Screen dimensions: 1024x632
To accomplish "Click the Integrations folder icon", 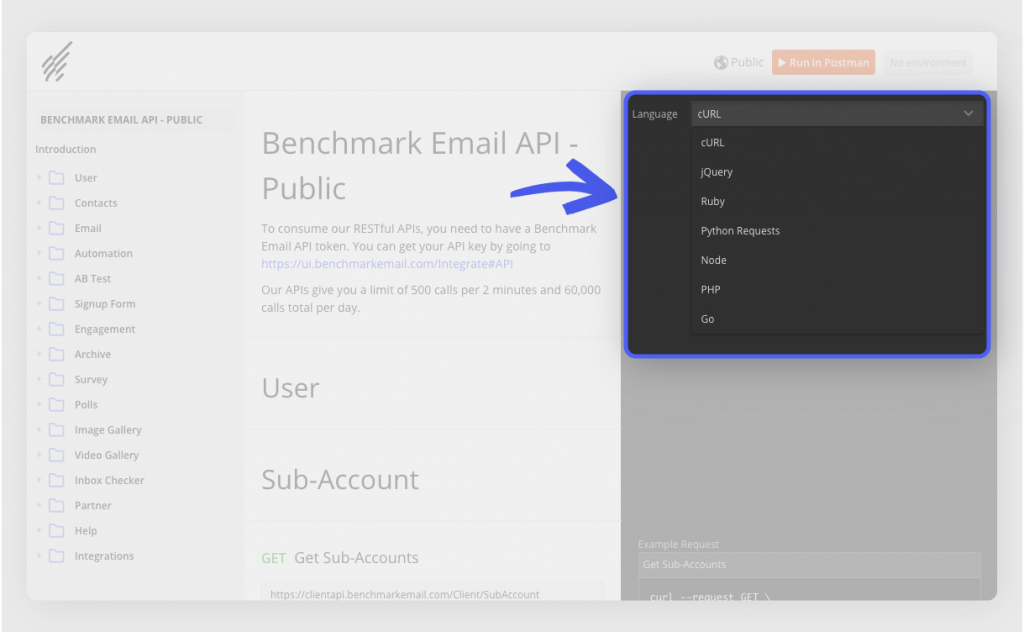I will click(57, 556).
